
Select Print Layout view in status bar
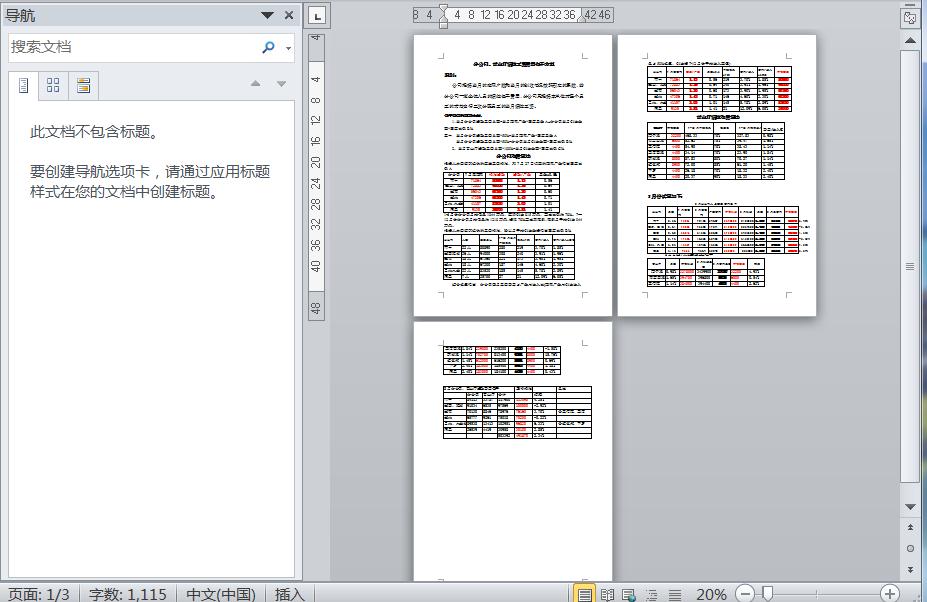pyautogui.click(x=584, y=594)
